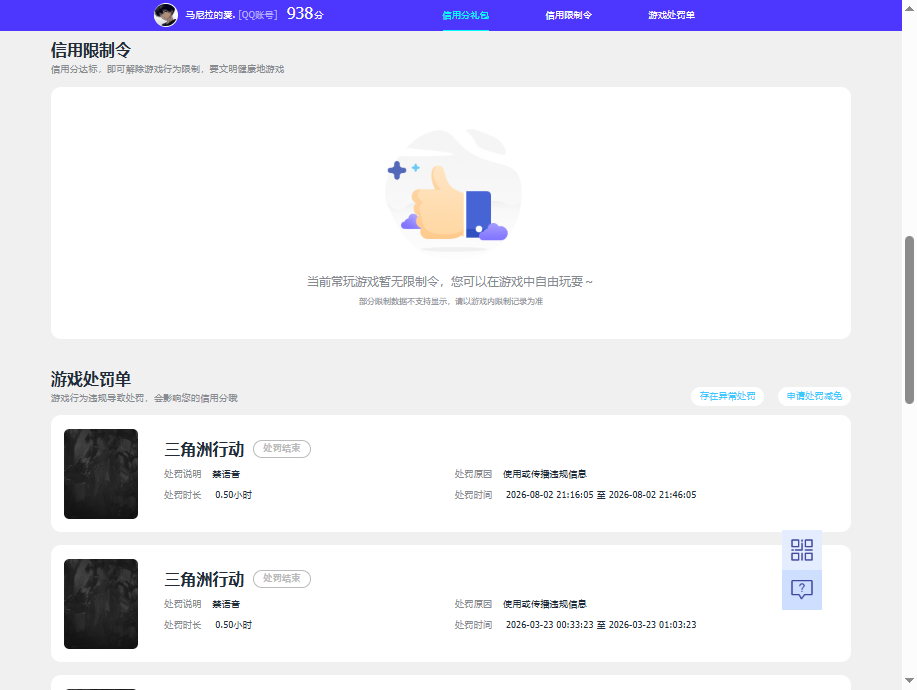Click 使用或传播违规信息 in the 2026-03-23 card

tap(545, 604)
